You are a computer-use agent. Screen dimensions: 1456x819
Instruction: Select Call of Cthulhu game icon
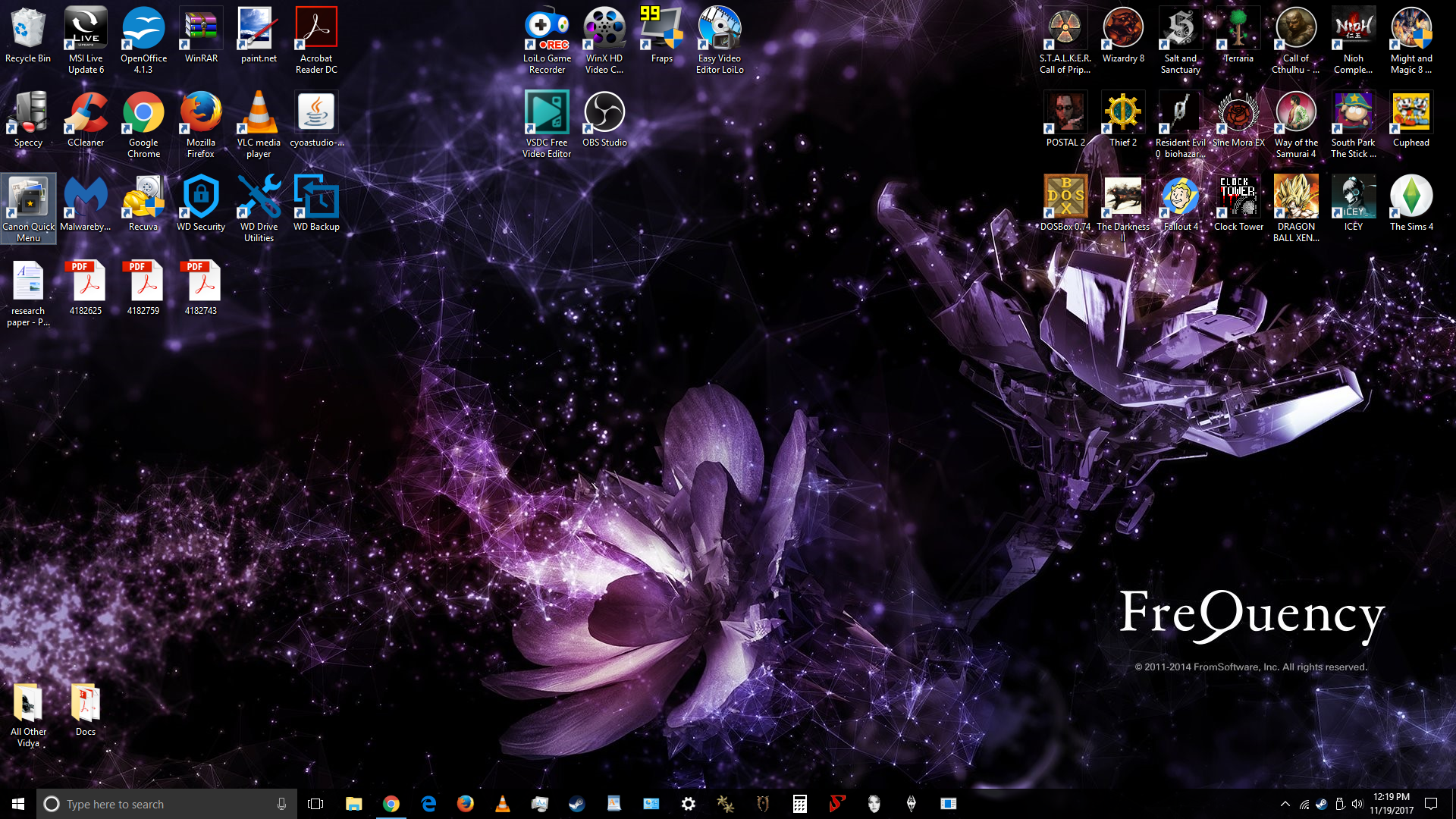click(x=1296, y=41)
